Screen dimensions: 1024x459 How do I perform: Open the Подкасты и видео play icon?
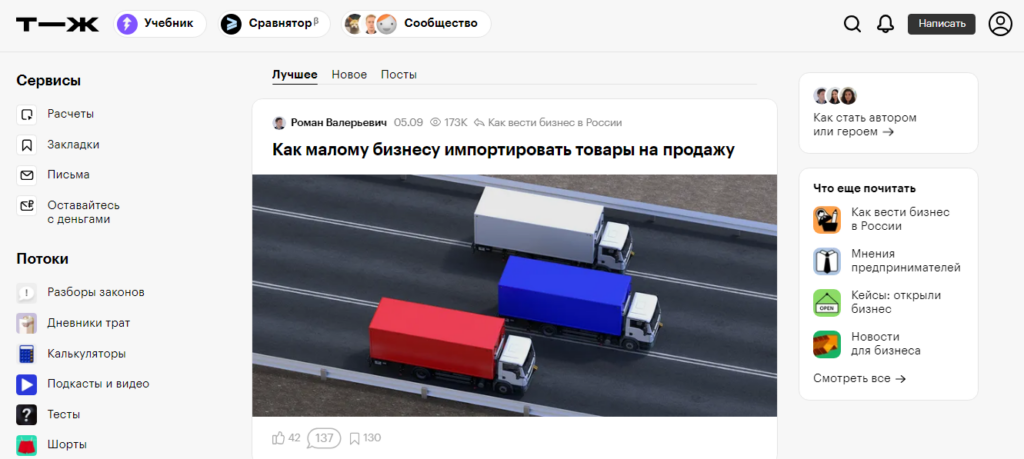pos(27,385)
